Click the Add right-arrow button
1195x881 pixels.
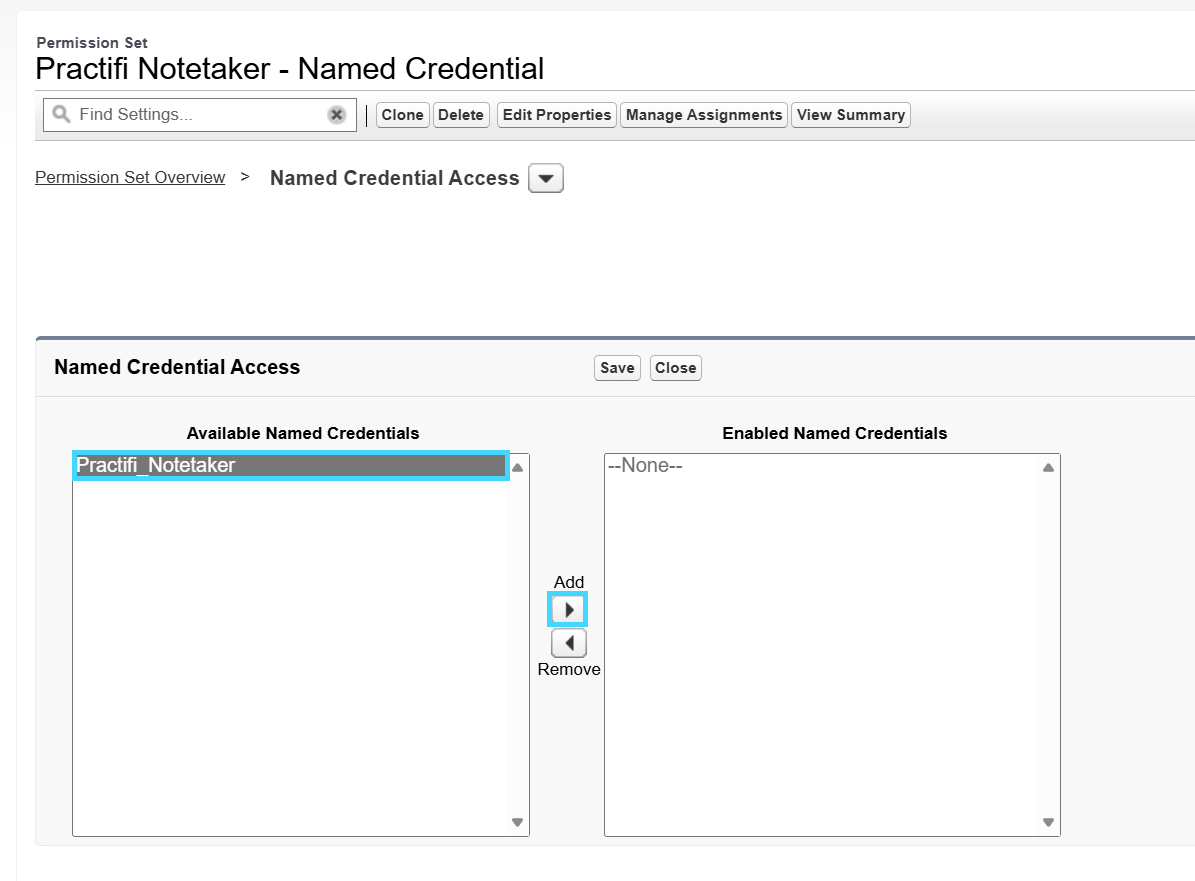pos(569,610)
